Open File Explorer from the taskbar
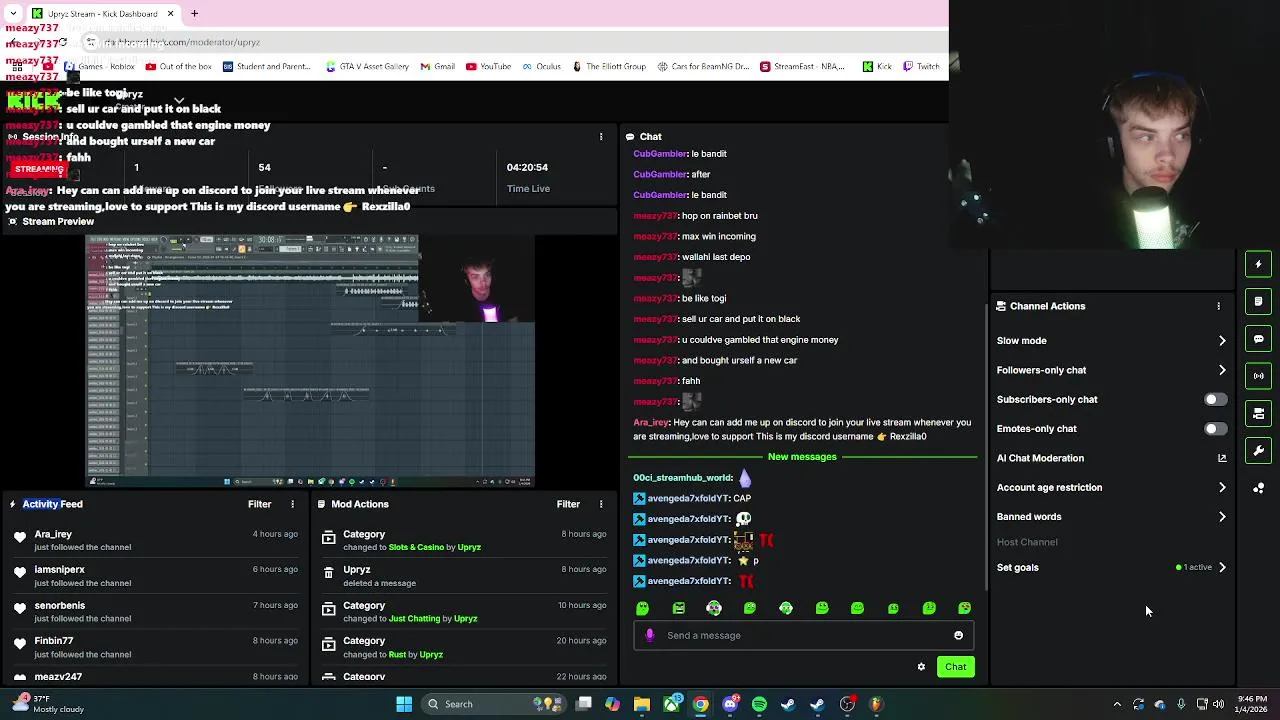The height and width of the screenshot is (720, 1280). click(x=642, y=704)
